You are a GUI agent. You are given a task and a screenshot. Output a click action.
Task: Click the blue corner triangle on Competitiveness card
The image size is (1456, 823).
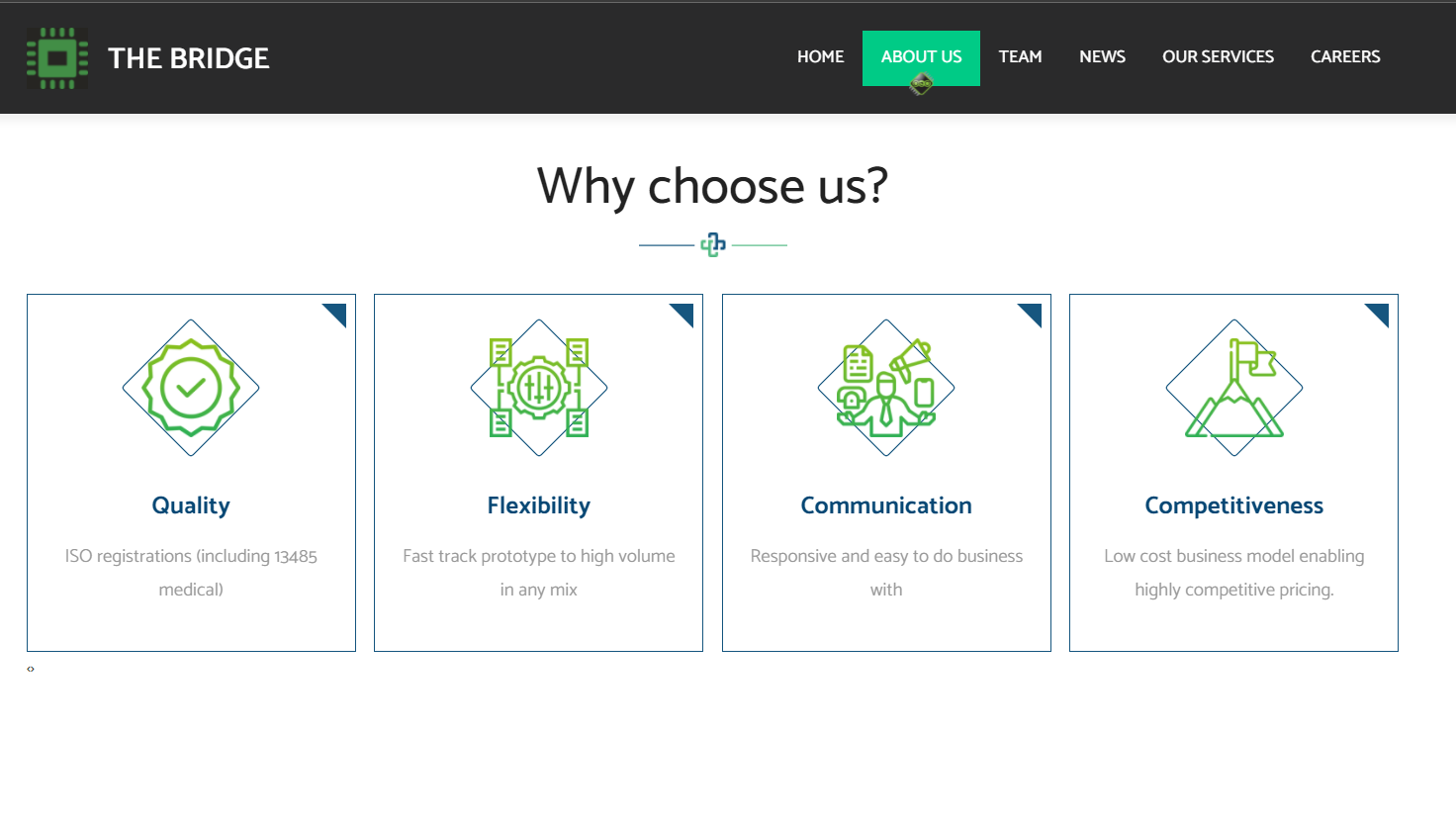point(1380,313)
